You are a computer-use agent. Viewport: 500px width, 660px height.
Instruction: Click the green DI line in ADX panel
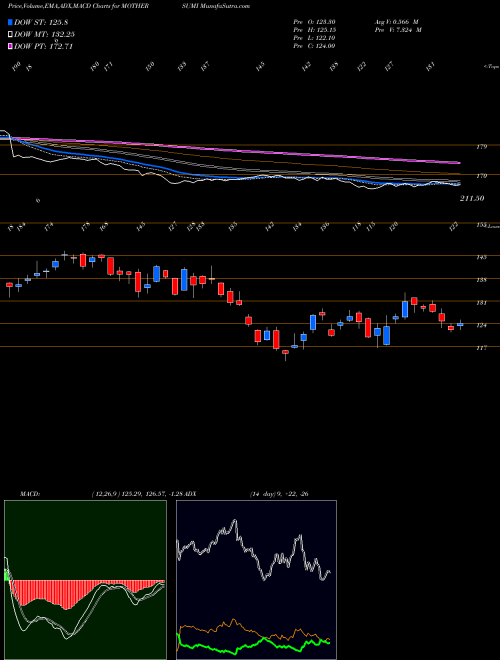pyautogui.click(x=253, y=646)
